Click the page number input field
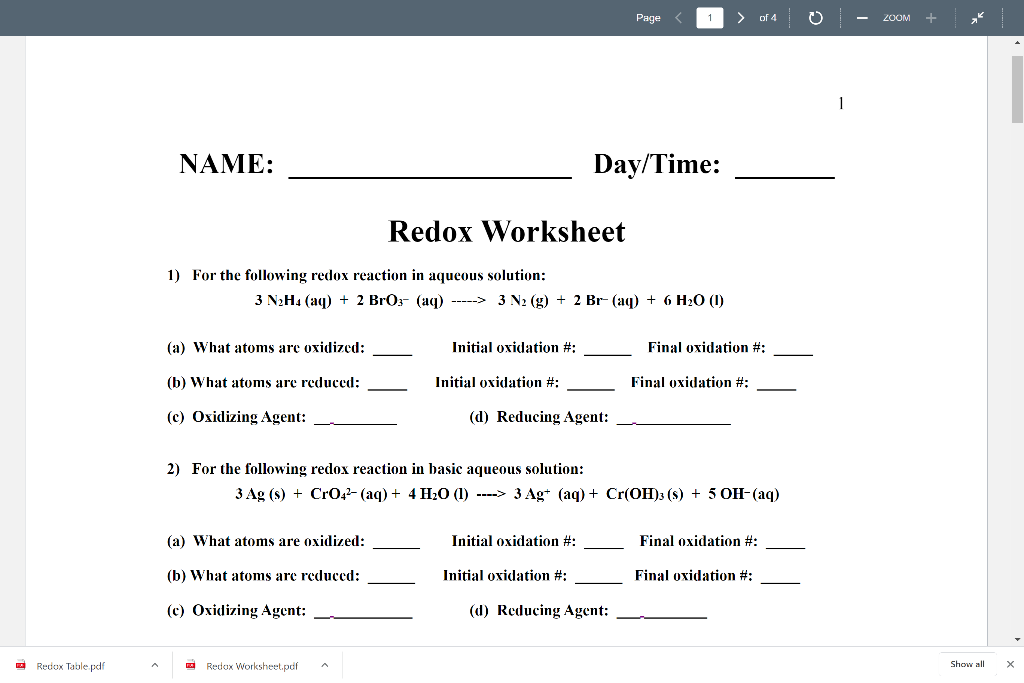This screenshot has width=1024, height=683. pyautogui.click(x=709, y=17)
